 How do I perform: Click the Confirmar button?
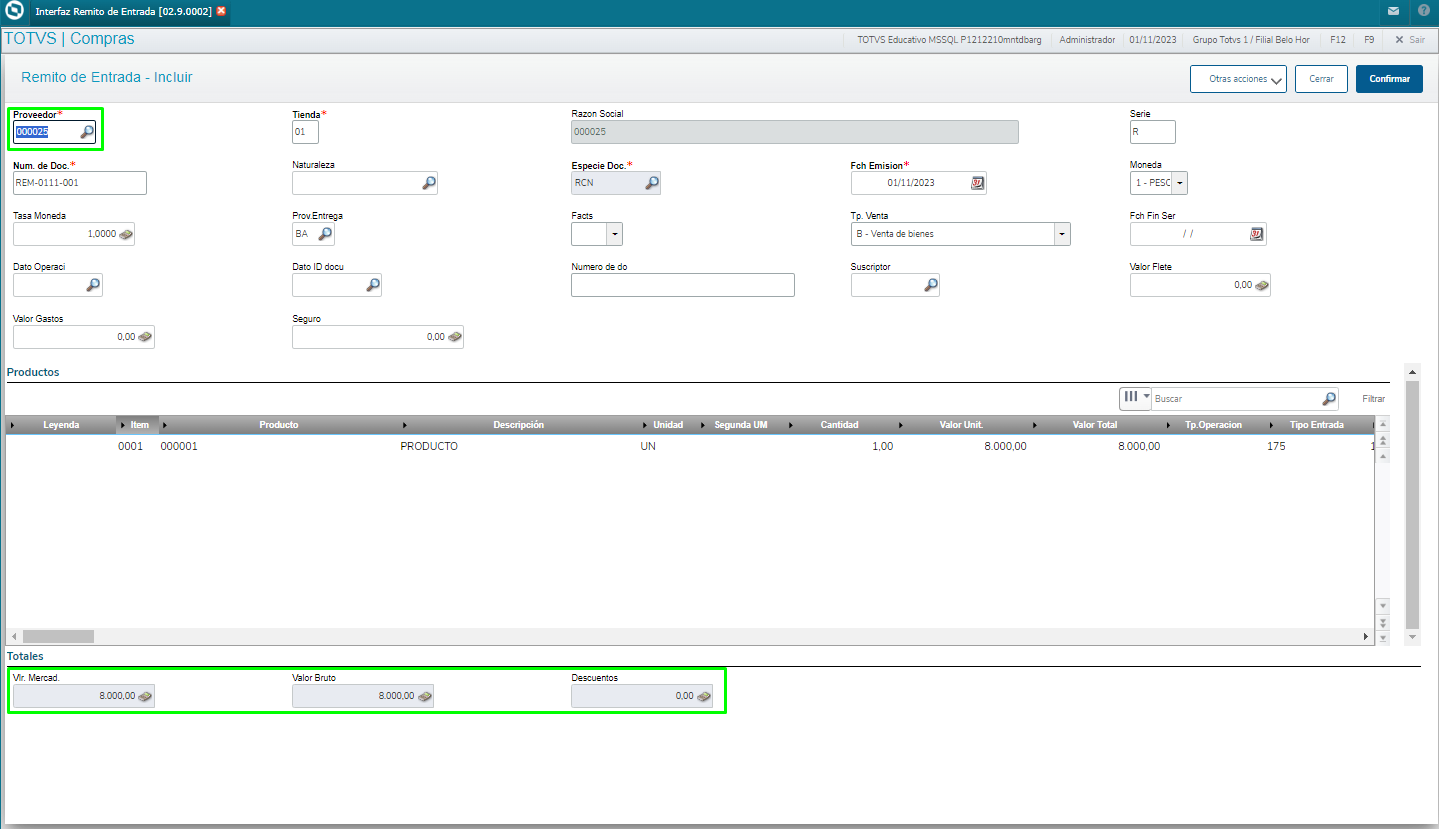pos(1389,79)
